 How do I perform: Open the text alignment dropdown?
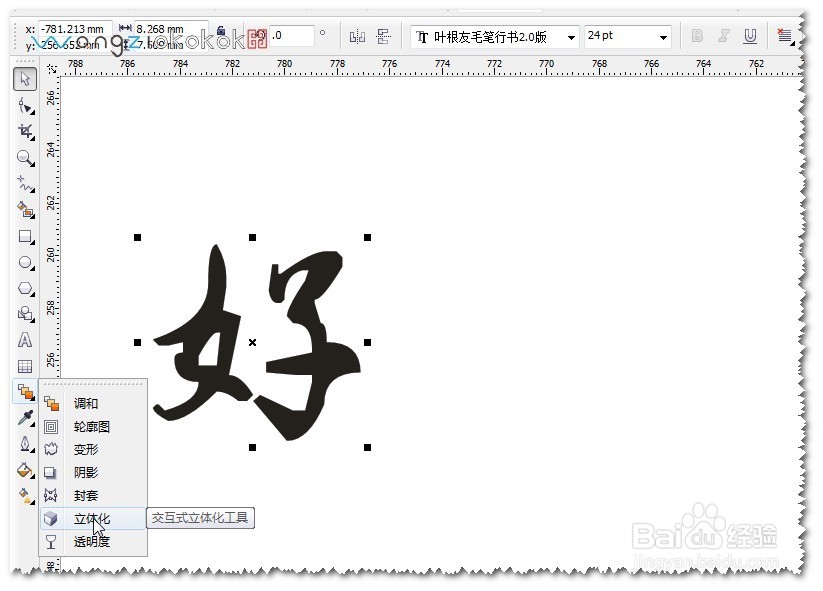(x=786, y=36)
